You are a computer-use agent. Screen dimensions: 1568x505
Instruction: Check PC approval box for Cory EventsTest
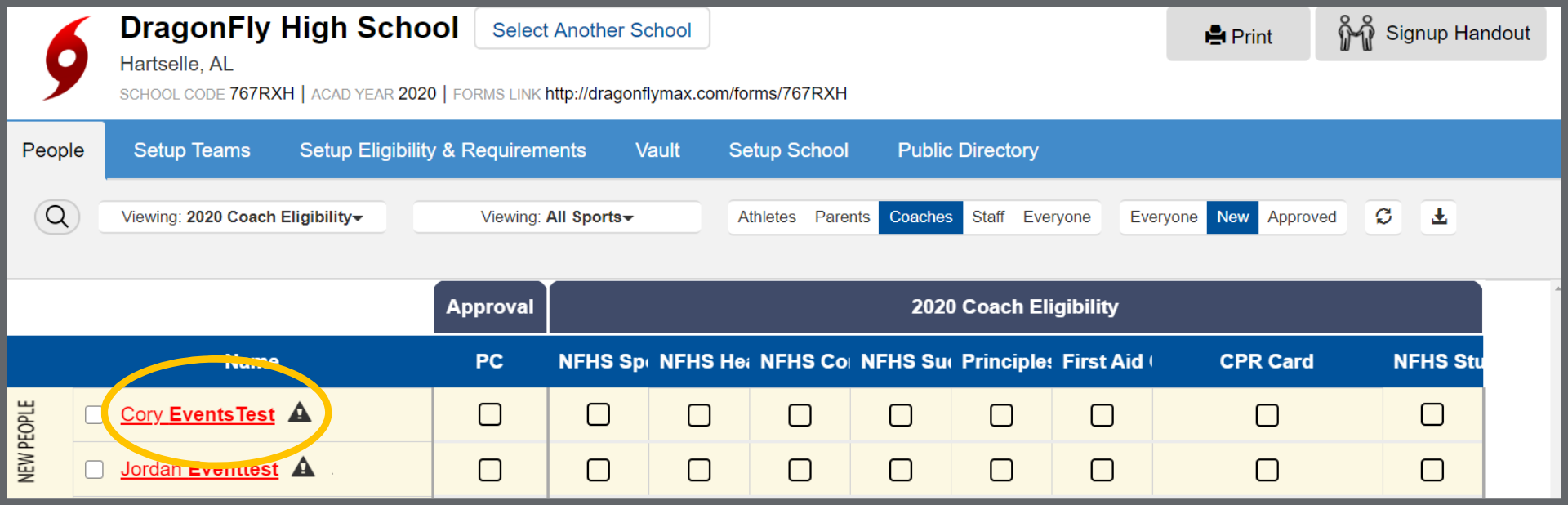coord(490,414)
